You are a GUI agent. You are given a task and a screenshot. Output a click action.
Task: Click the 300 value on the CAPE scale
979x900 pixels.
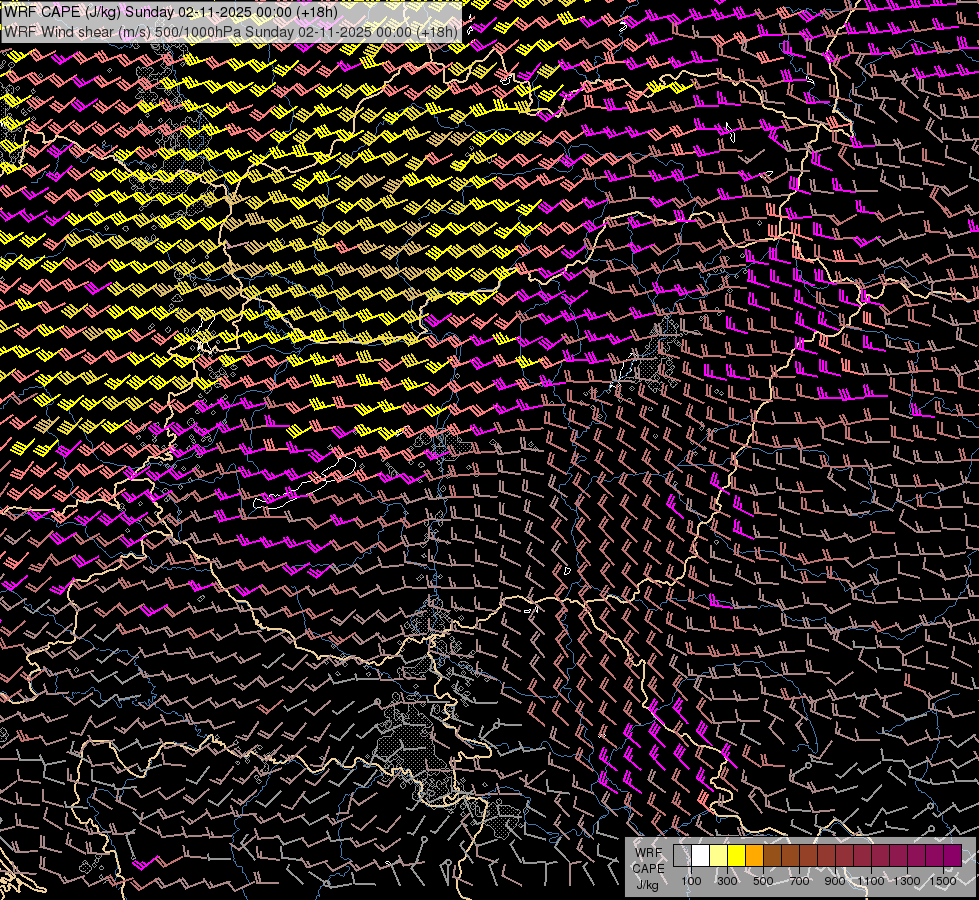click(x=727, y=881)
